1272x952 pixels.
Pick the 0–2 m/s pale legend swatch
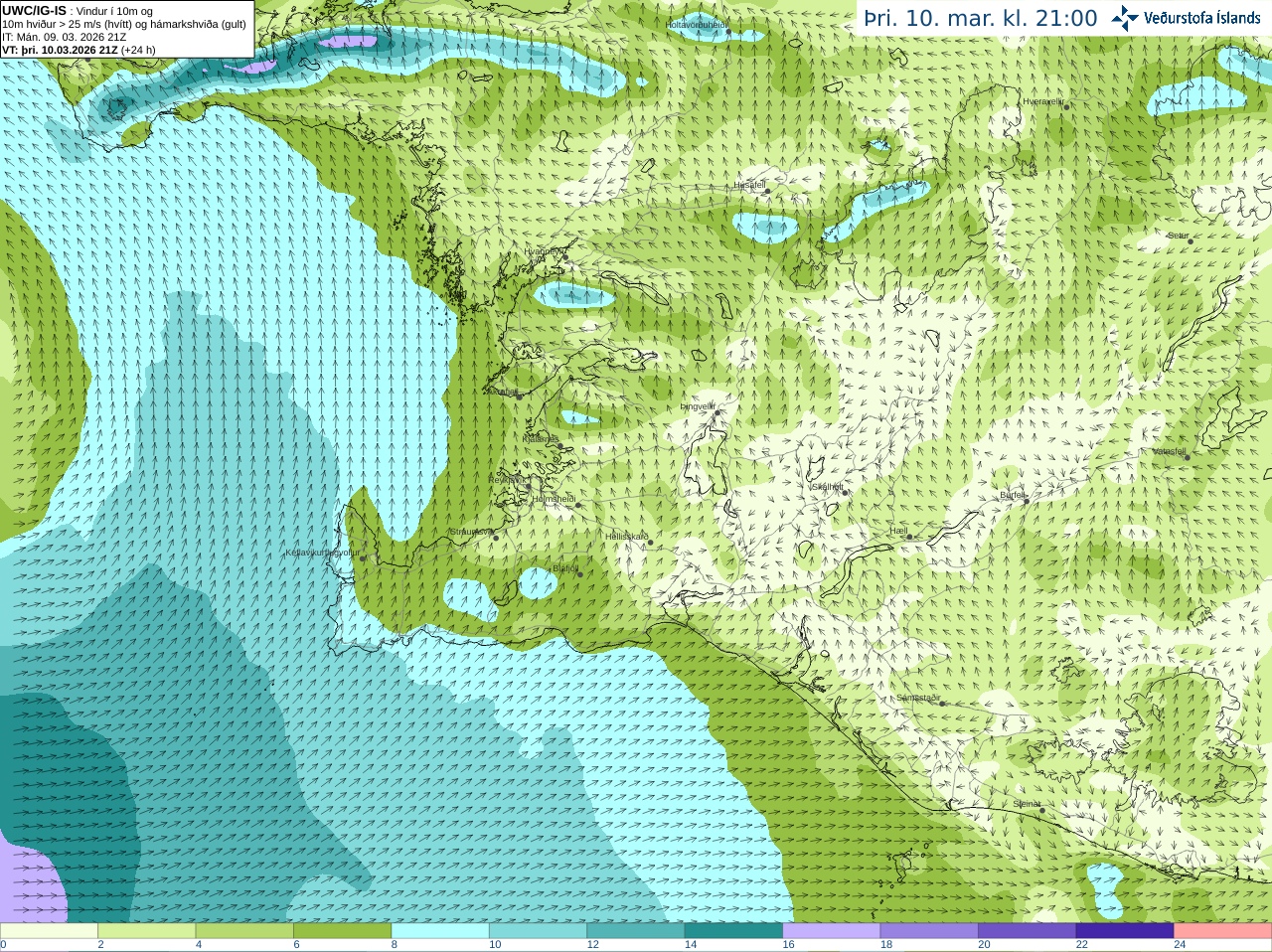click(49, 931)
